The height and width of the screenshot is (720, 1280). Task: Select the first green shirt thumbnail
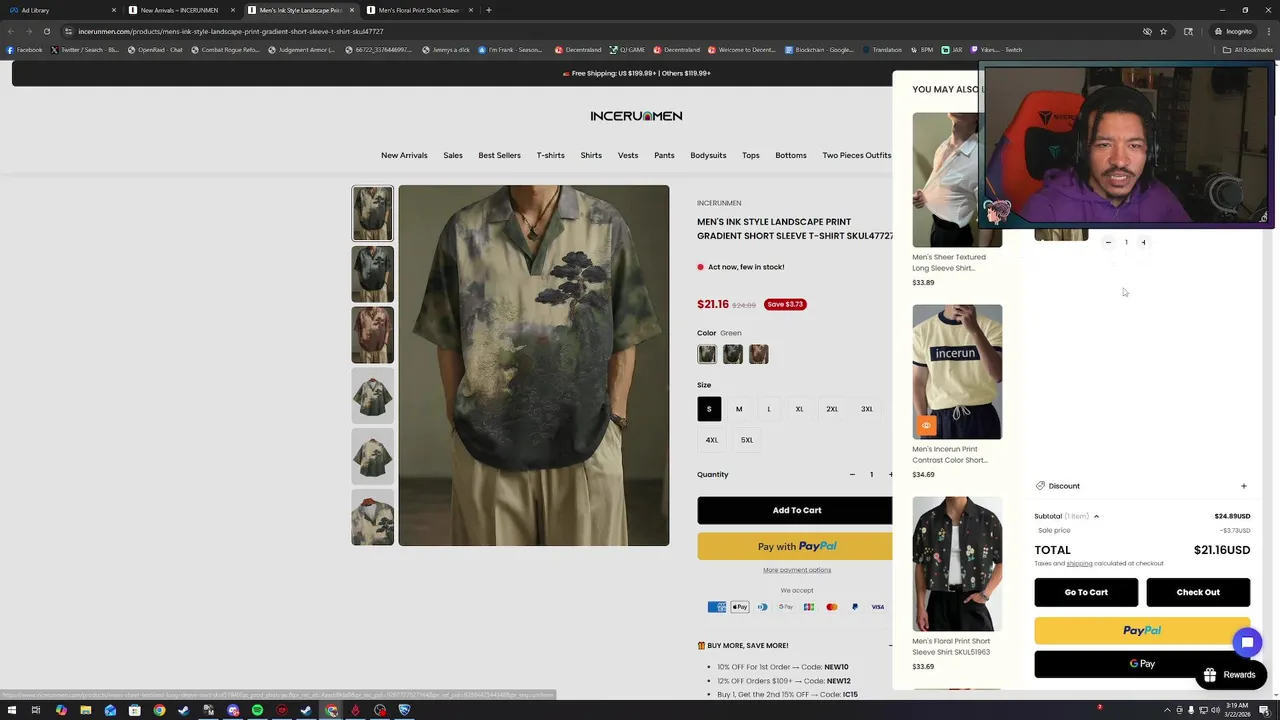pos(372,213)
